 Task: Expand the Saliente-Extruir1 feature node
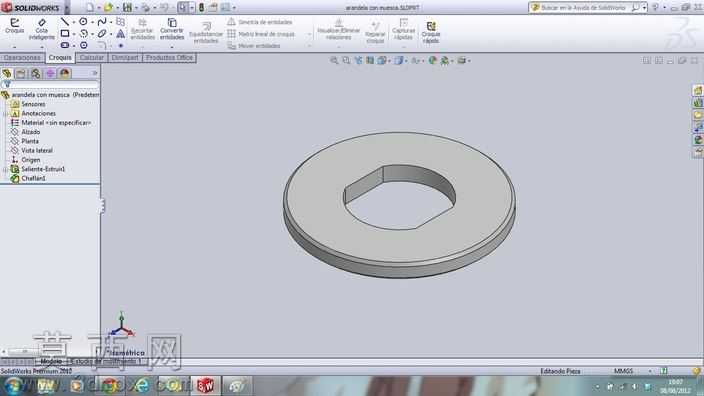tap(5, 169)
